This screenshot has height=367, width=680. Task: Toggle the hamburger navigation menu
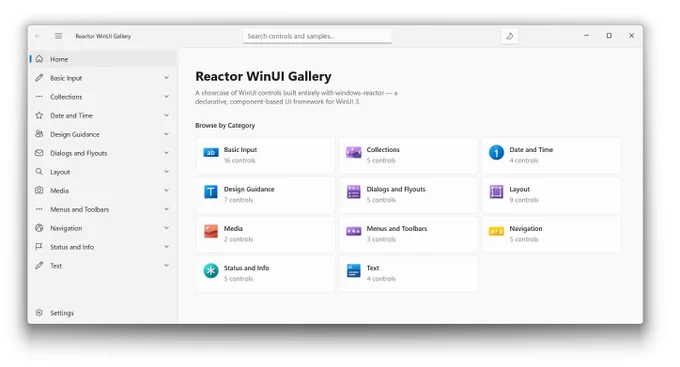click(x=59, y=36)
